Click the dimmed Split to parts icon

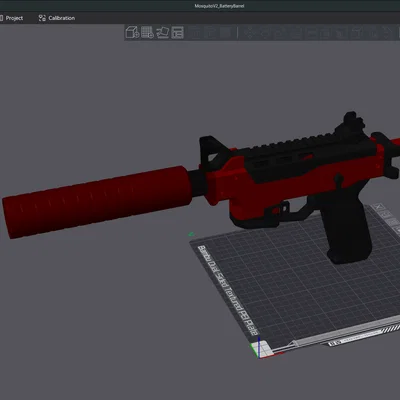coord(211,32)
